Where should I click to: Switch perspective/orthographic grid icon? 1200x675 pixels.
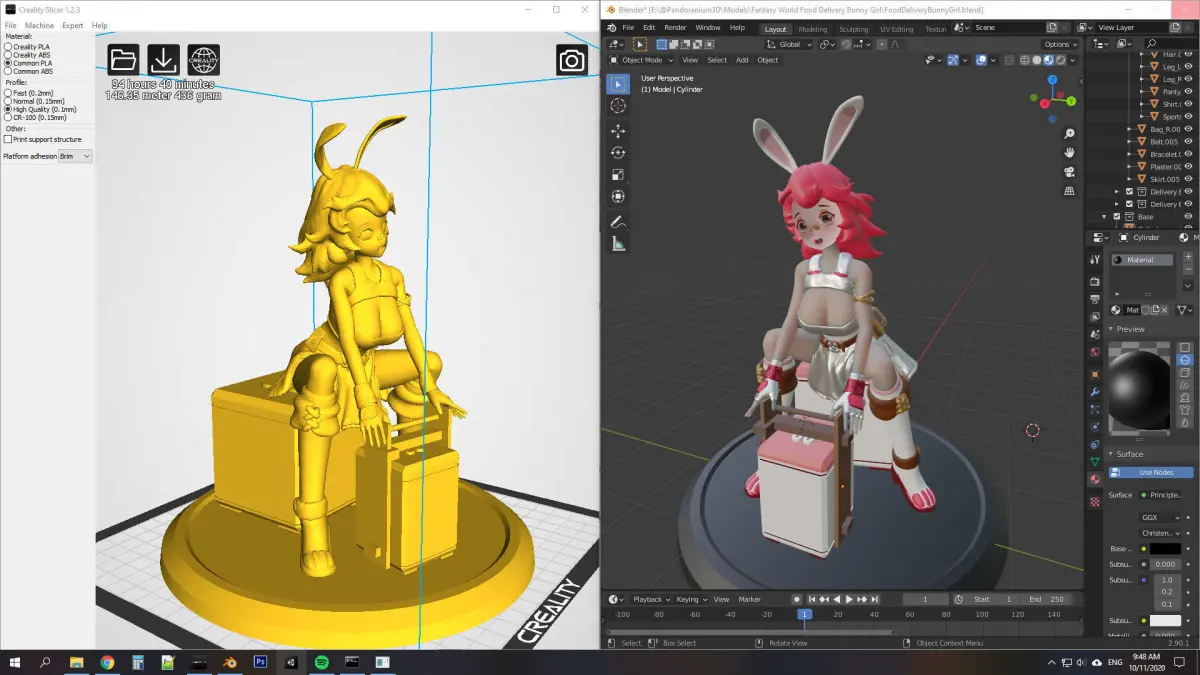pyautogui.click(x=1069, y=191)
